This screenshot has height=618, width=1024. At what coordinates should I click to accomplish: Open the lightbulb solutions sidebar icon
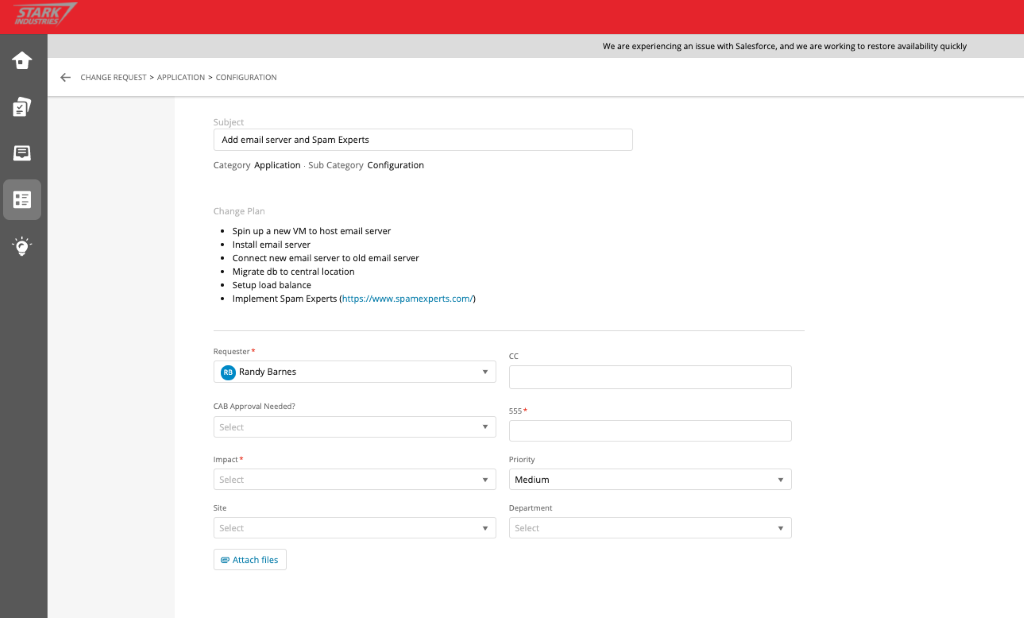tap(22, 246)
